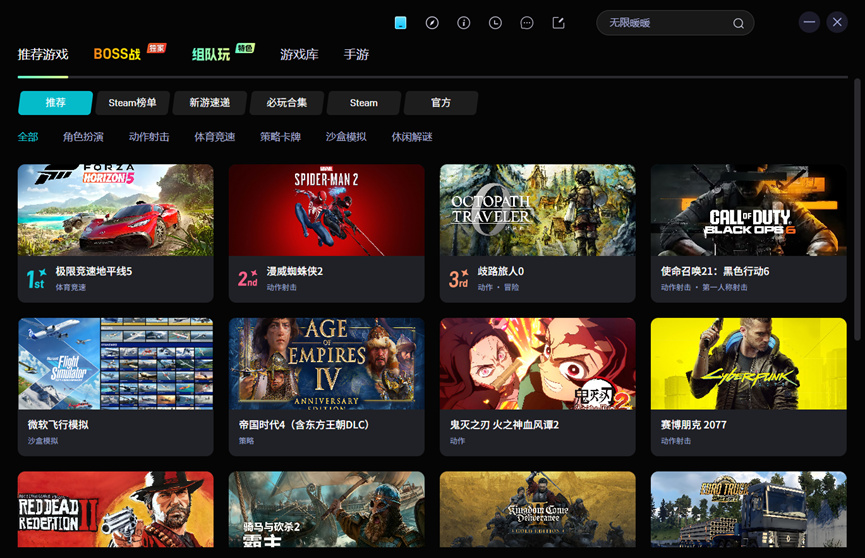Viewport: 865px width, 558px height.
Task: Focus the 无限暖暖 search field
Action: 675,23
